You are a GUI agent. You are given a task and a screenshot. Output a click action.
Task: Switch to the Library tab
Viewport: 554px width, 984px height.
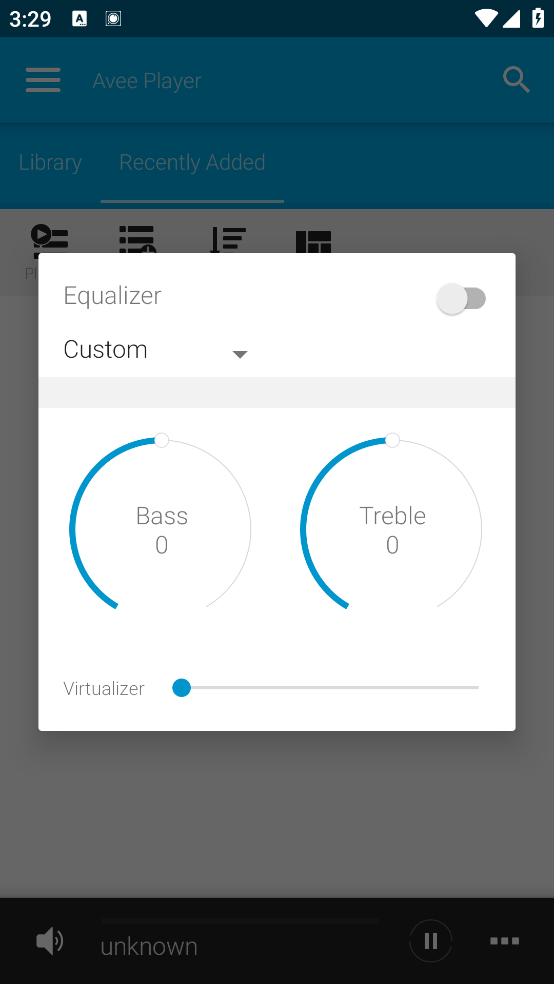50,163
